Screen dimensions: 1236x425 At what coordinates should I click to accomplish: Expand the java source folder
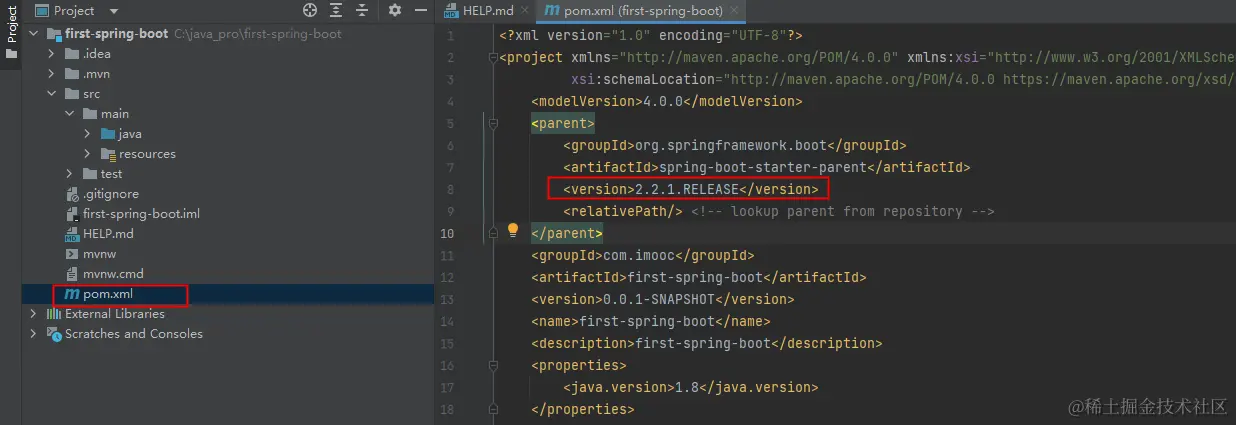(x=89, y=133)
